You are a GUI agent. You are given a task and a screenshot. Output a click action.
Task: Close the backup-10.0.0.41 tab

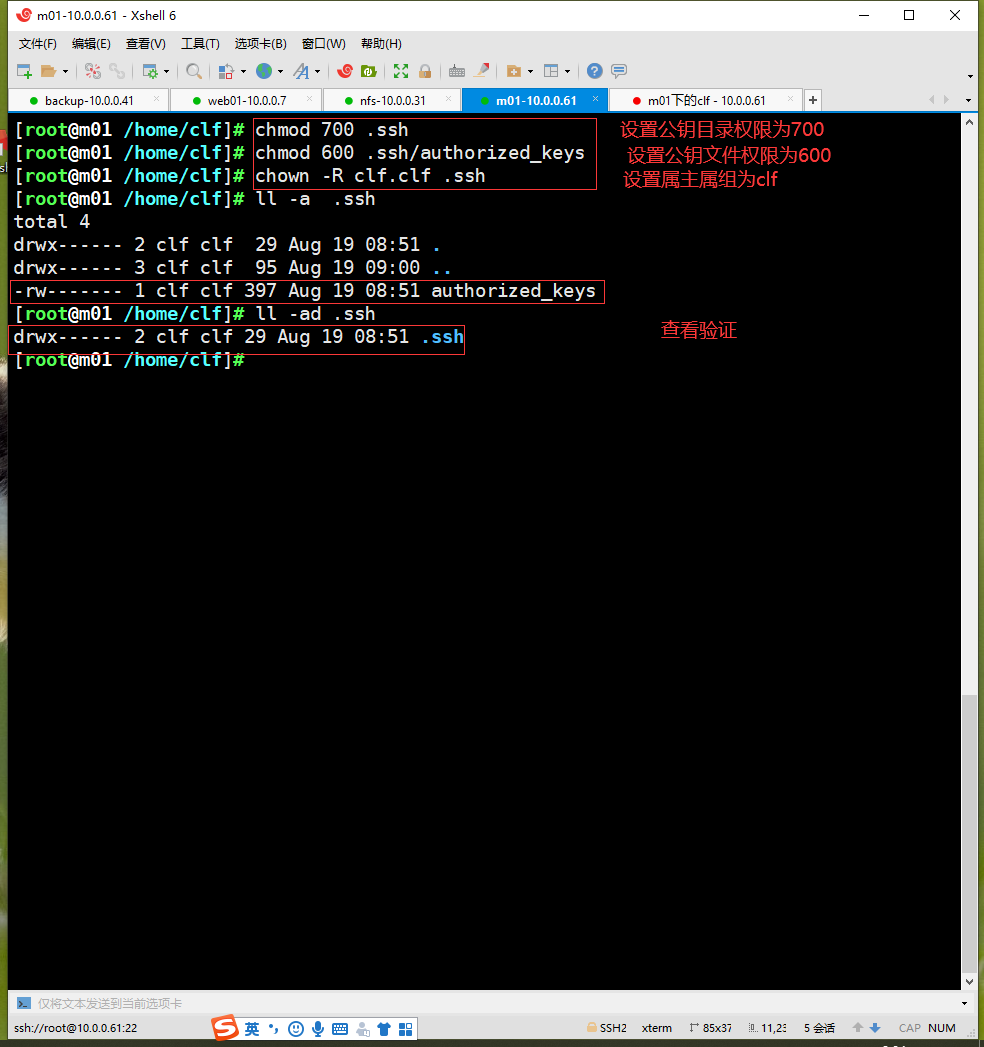click(156, 99)
